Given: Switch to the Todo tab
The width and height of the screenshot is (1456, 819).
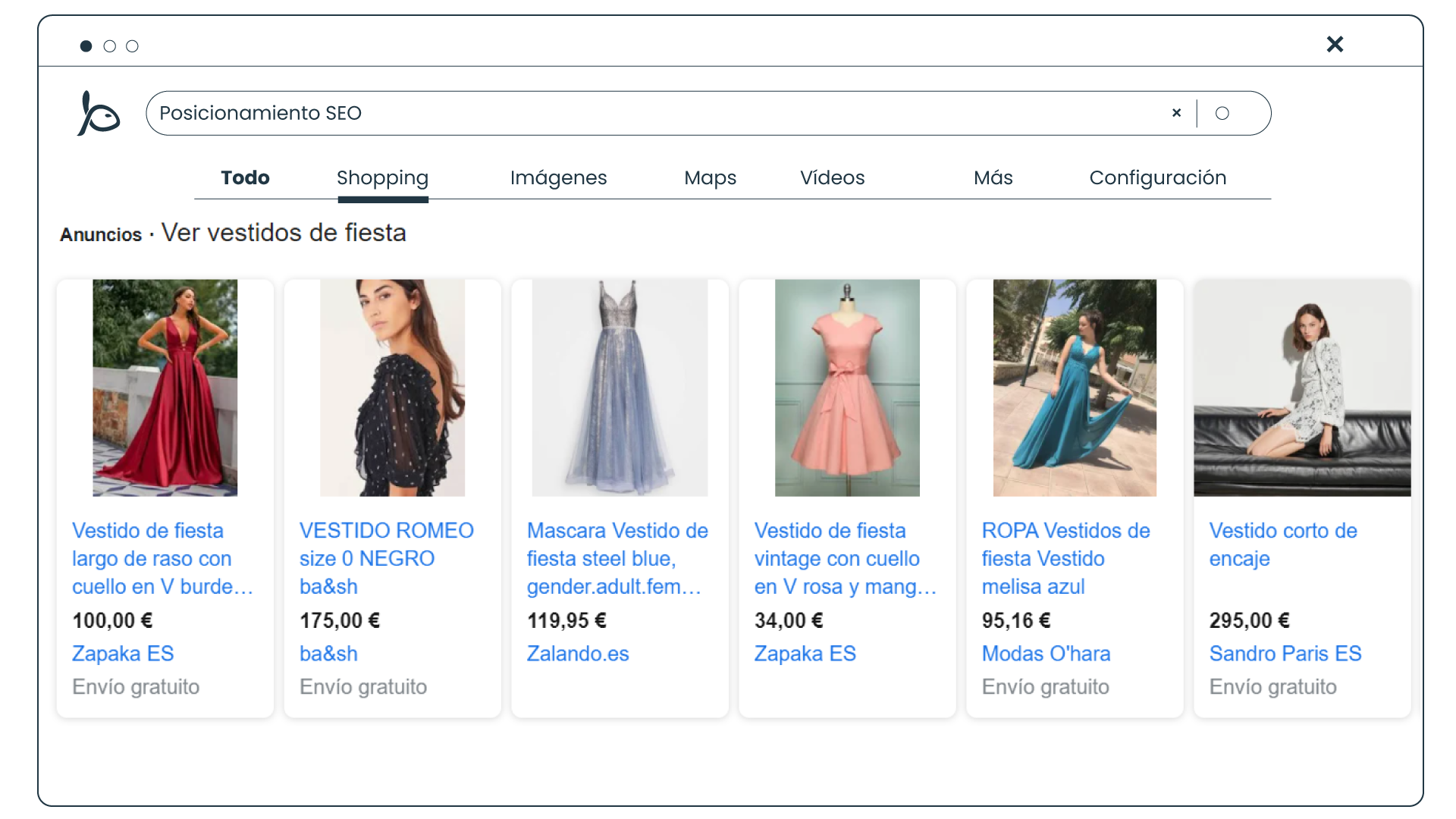Looking at the screenshot, I should [245, 177].
